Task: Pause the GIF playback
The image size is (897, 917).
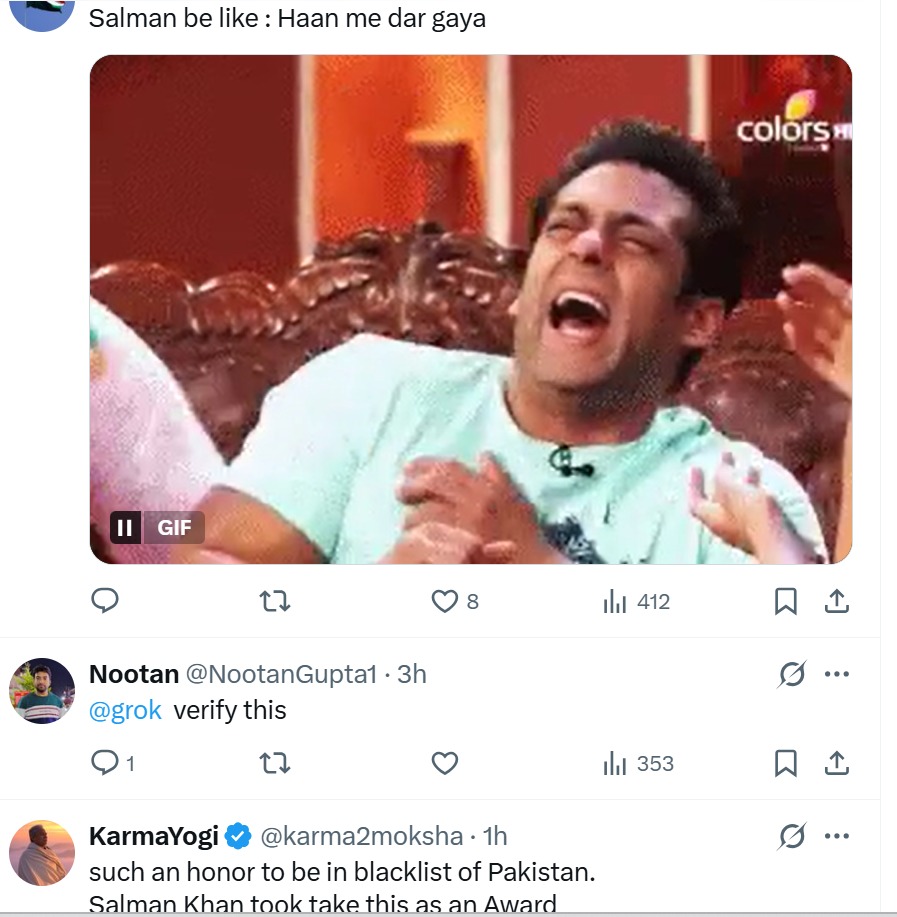Action: point(125,527)
